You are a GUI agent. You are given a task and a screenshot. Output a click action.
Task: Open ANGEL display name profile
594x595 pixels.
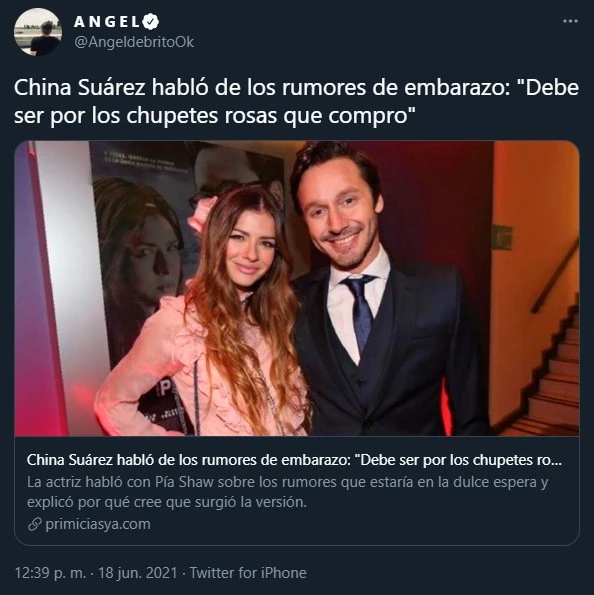coord(107,22)
